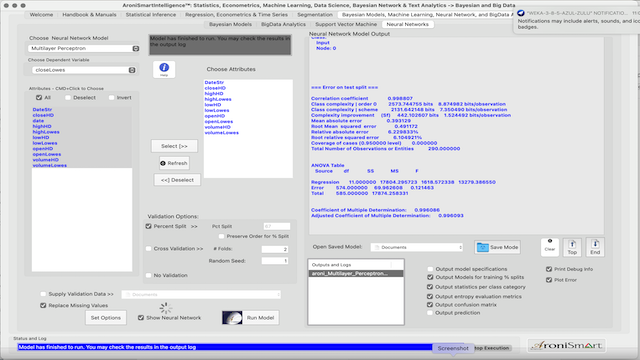
Task: Open the Dependent Variable closeLowes dropdown
Action: coord(83,70)
